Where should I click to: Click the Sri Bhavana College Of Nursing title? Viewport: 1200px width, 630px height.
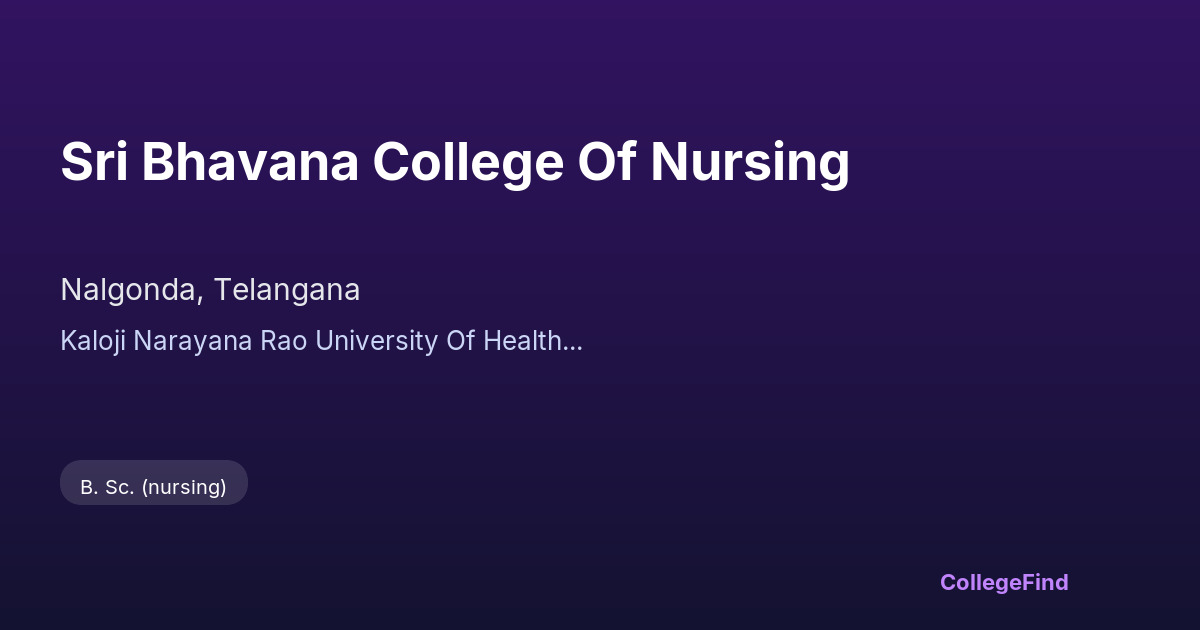coord(455,162)
